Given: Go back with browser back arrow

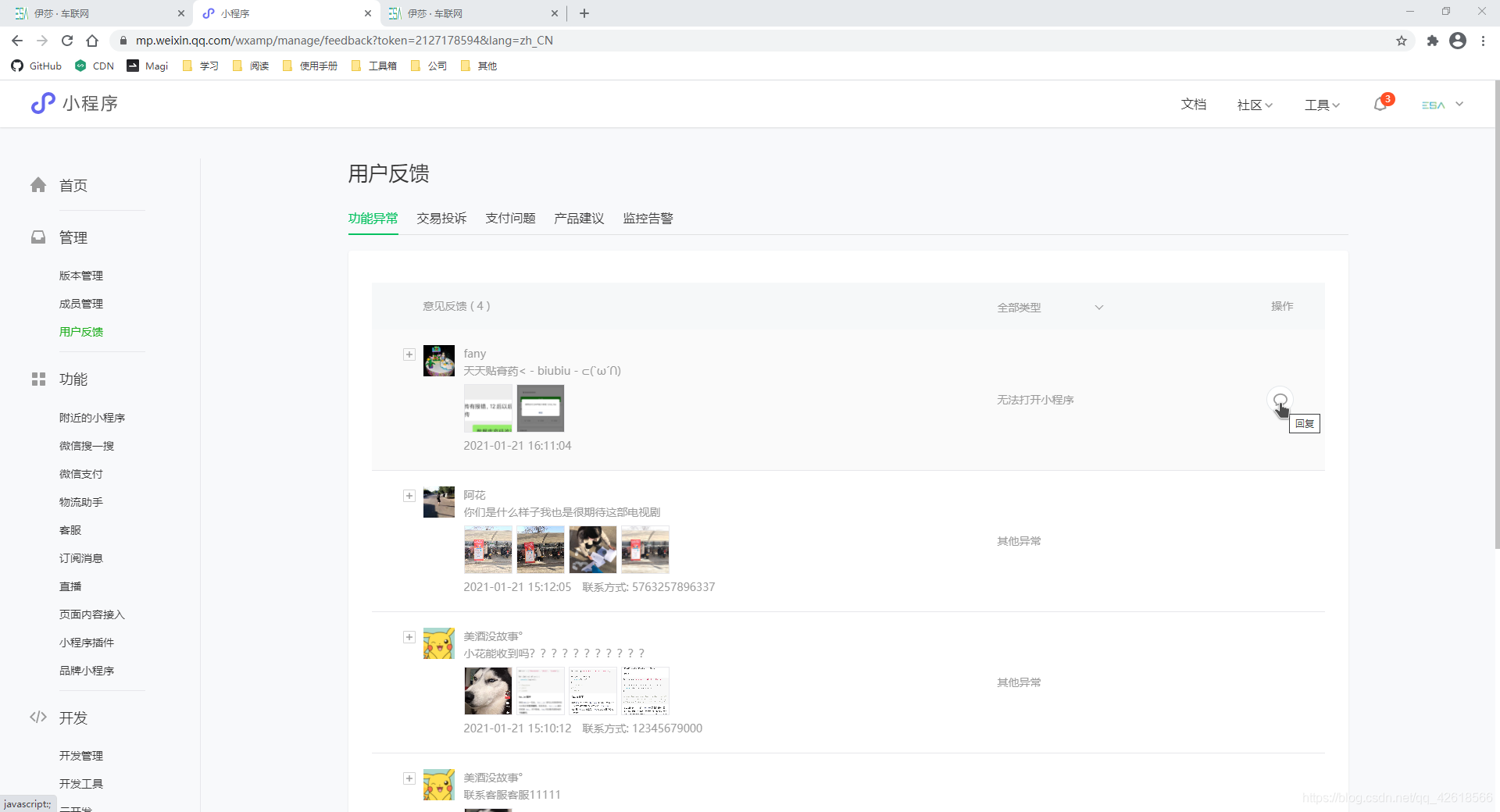Looking at the screenshot, I should point(17,41).
